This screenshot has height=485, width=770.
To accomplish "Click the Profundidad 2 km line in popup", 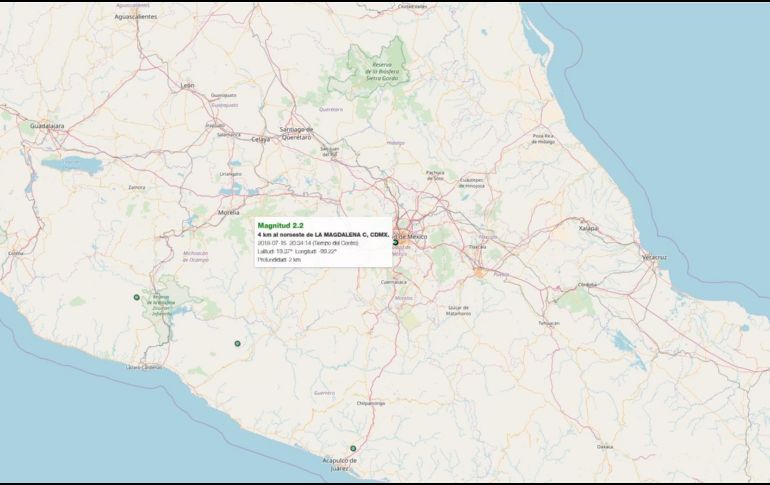I will pyautogui.click(x=279, y=259).
